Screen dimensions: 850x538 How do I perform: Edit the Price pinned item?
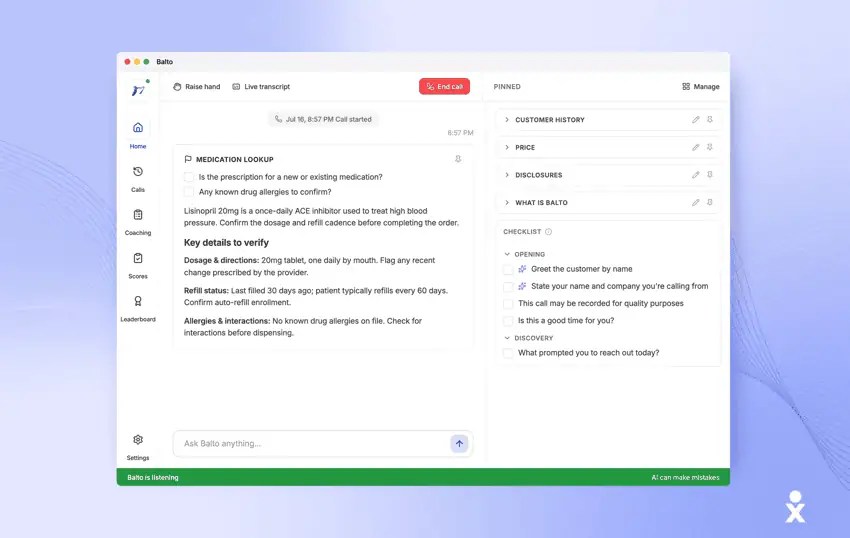tap(696, 147)
